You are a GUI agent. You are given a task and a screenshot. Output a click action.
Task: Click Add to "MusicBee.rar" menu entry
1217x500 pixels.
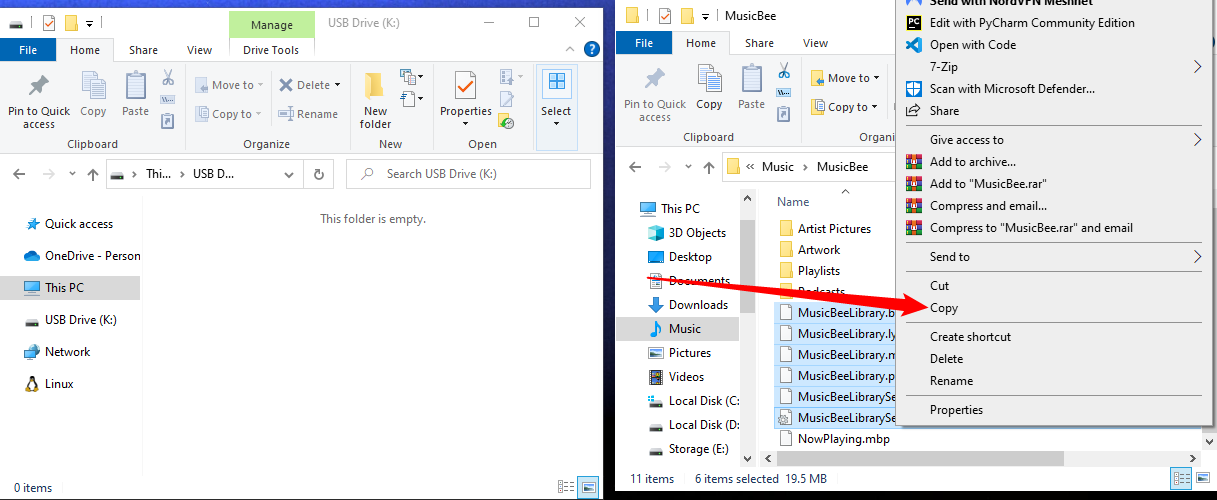pyautogui.click(x=988, y=184)
